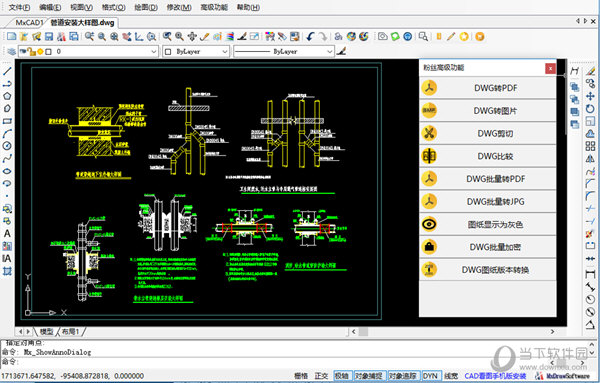This screenshot has width=600, height=383.
Task: Select the Polygon draw tool
Action: pyautogui.click(x=7, y=96)
